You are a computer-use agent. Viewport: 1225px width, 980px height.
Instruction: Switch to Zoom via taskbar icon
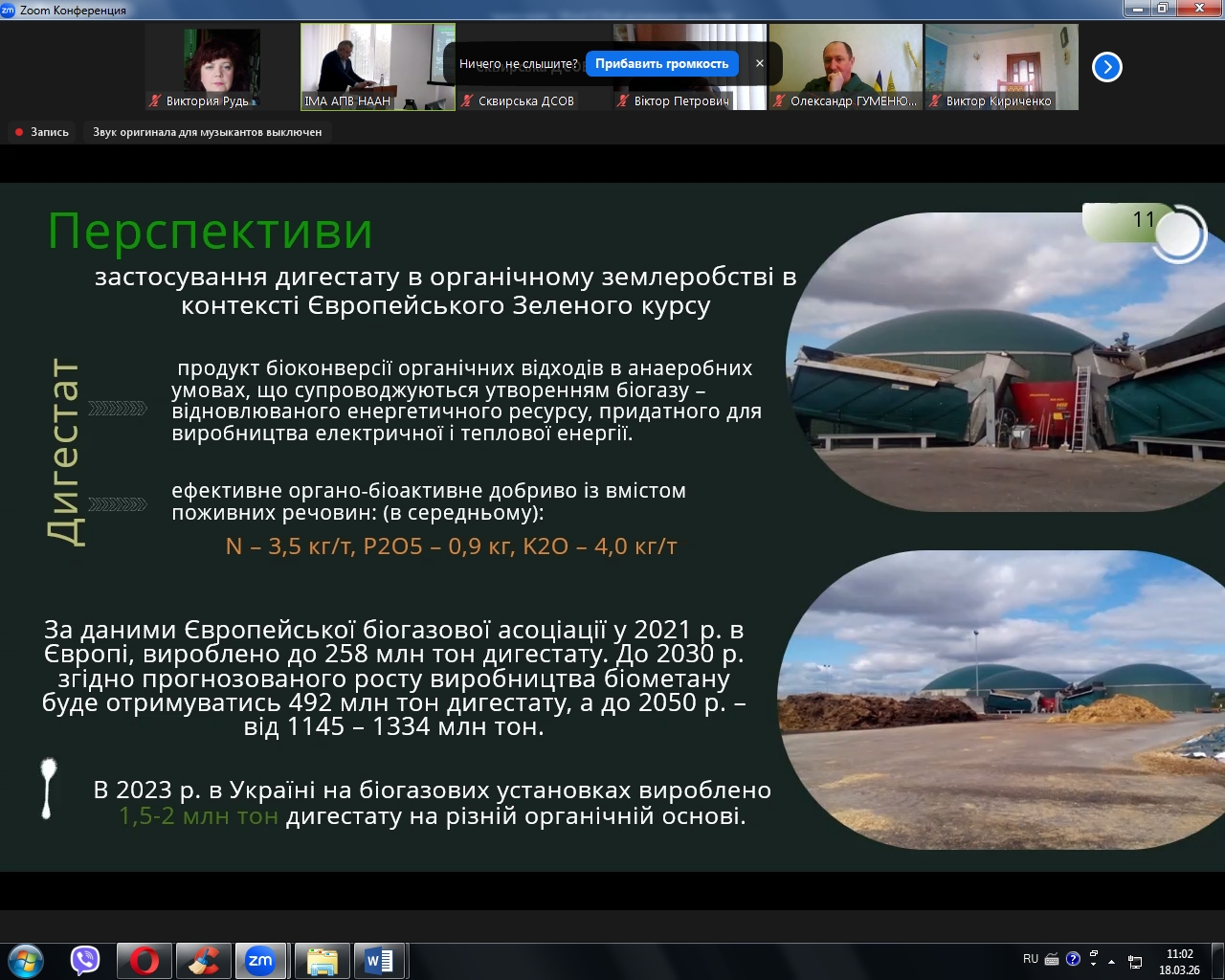click(260, 960)
